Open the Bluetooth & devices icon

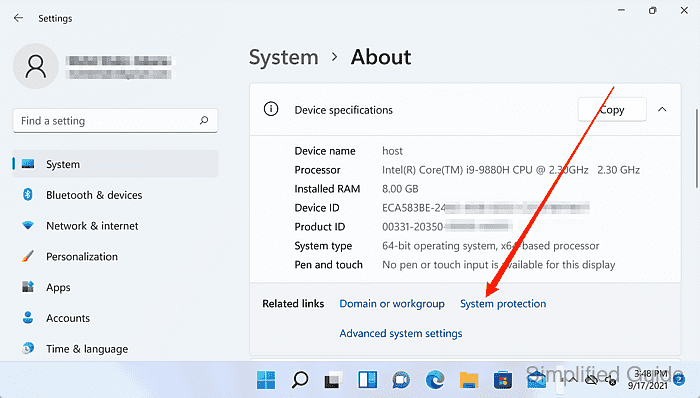pyautogui.click(x=28, y=195)
